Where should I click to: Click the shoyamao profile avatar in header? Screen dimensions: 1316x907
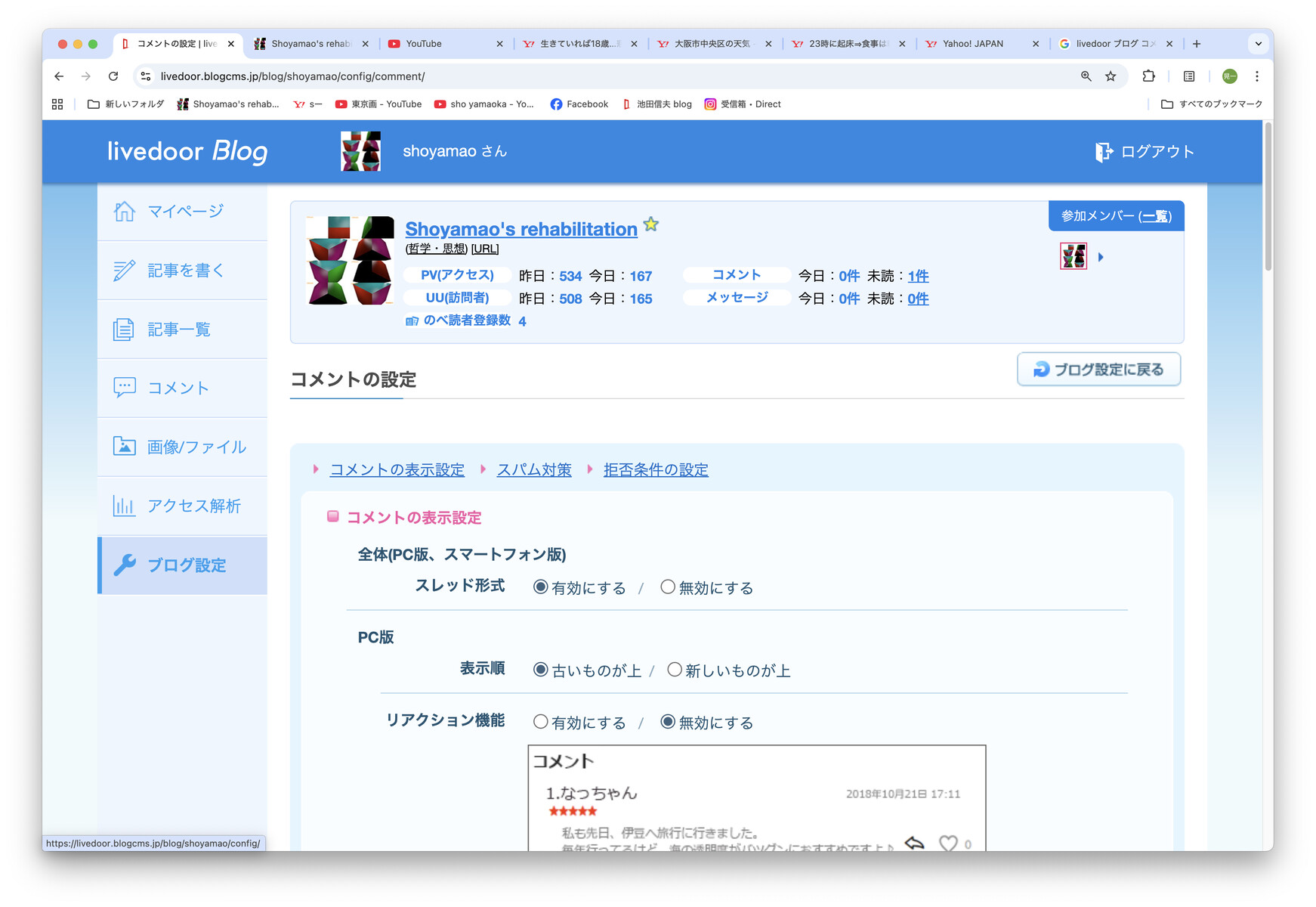pos(360,151)
